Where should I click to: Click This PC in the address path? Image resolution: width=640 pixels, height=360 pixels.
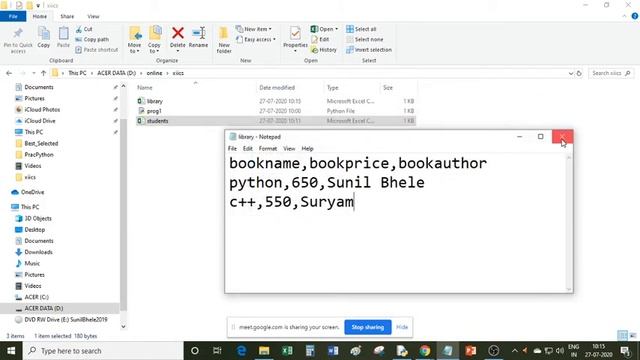coord(77,73)
